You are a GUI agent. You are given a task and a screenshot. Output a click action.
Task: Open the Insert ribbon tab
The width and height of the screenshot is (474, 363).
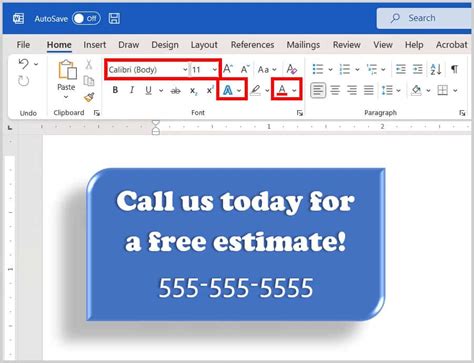[95, 45]
